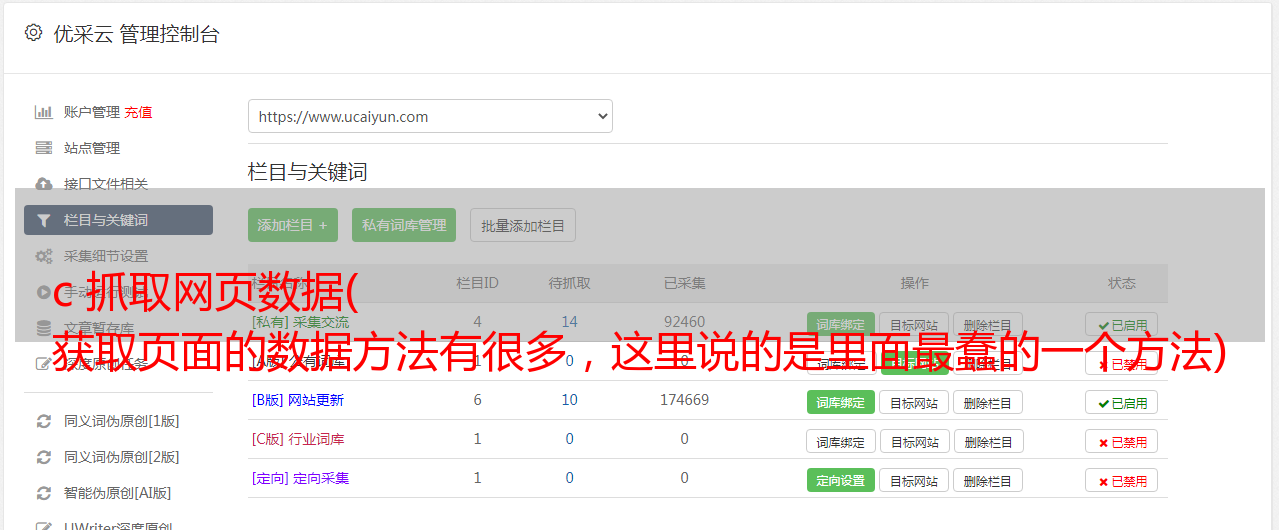This screenshot has width=1279, height=530.
Task: Click the 状态 column header
Action: point(1122,283)
